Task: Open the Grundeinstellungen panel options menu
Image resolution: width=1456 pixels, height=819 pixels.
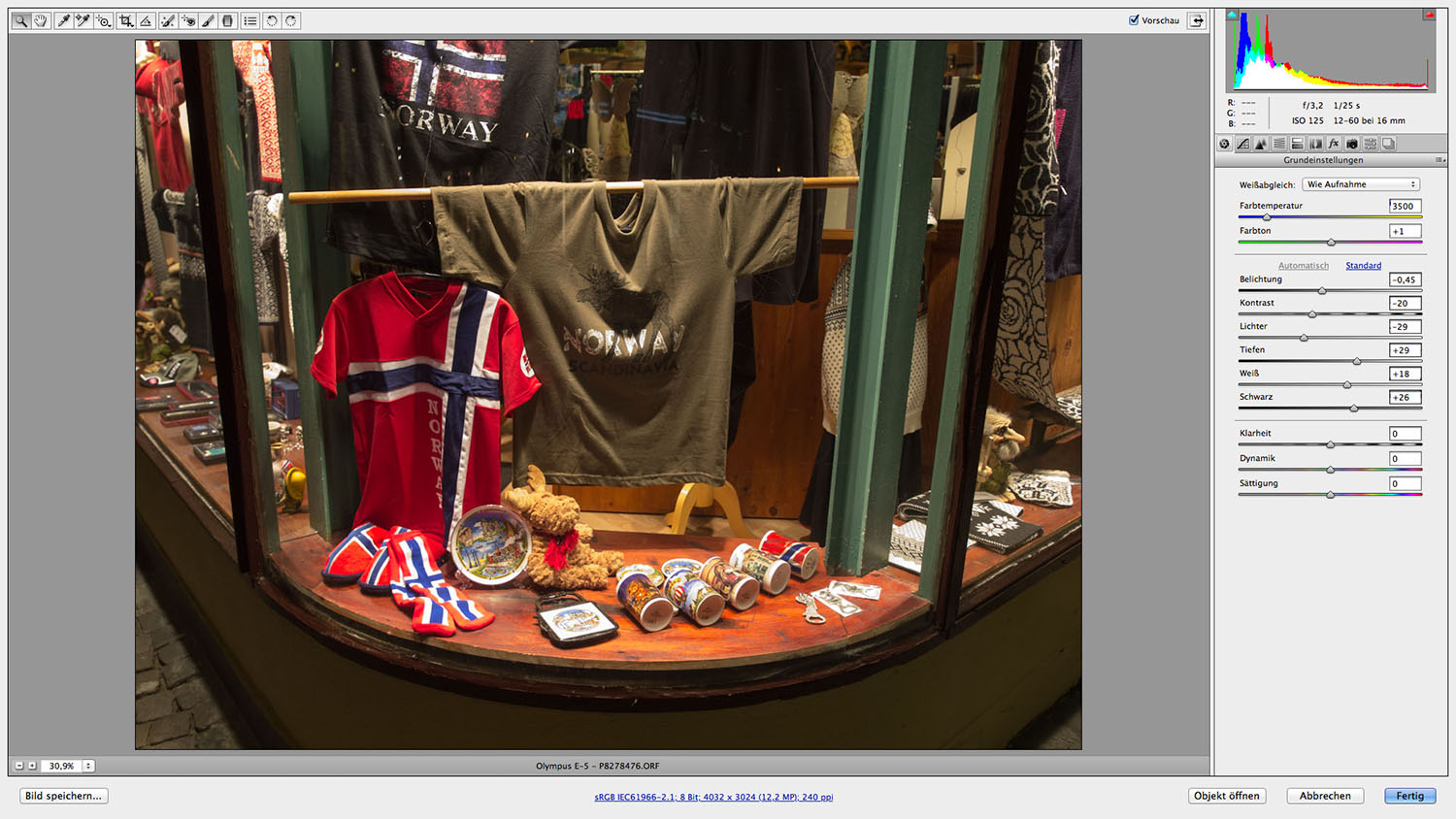Action: coord(1440,160)
